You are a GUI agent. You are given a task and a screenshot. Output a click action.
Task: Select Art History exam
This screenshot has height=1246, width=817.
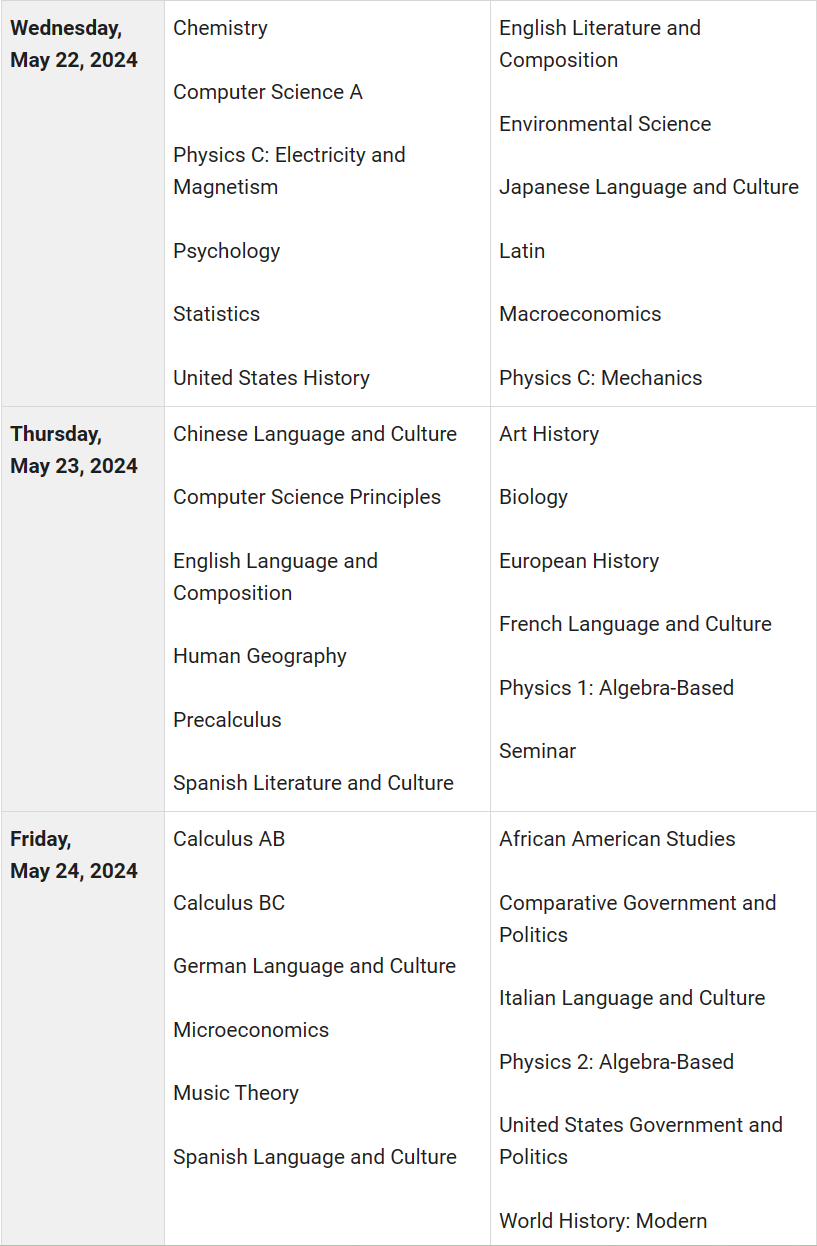549,434
